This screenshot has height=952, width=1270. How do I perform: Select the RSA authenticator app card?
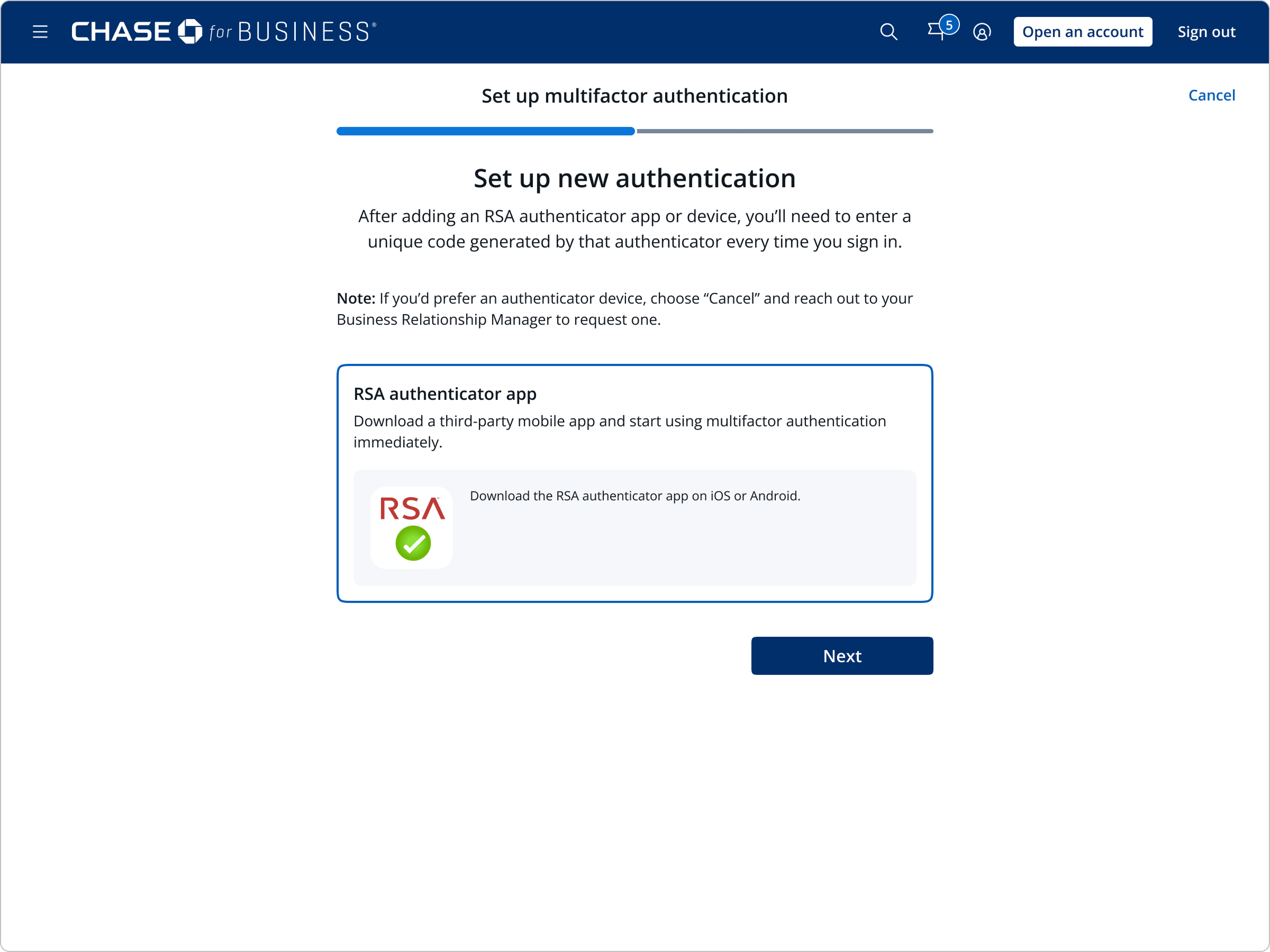pyautogui.click(x=634, y=483)
